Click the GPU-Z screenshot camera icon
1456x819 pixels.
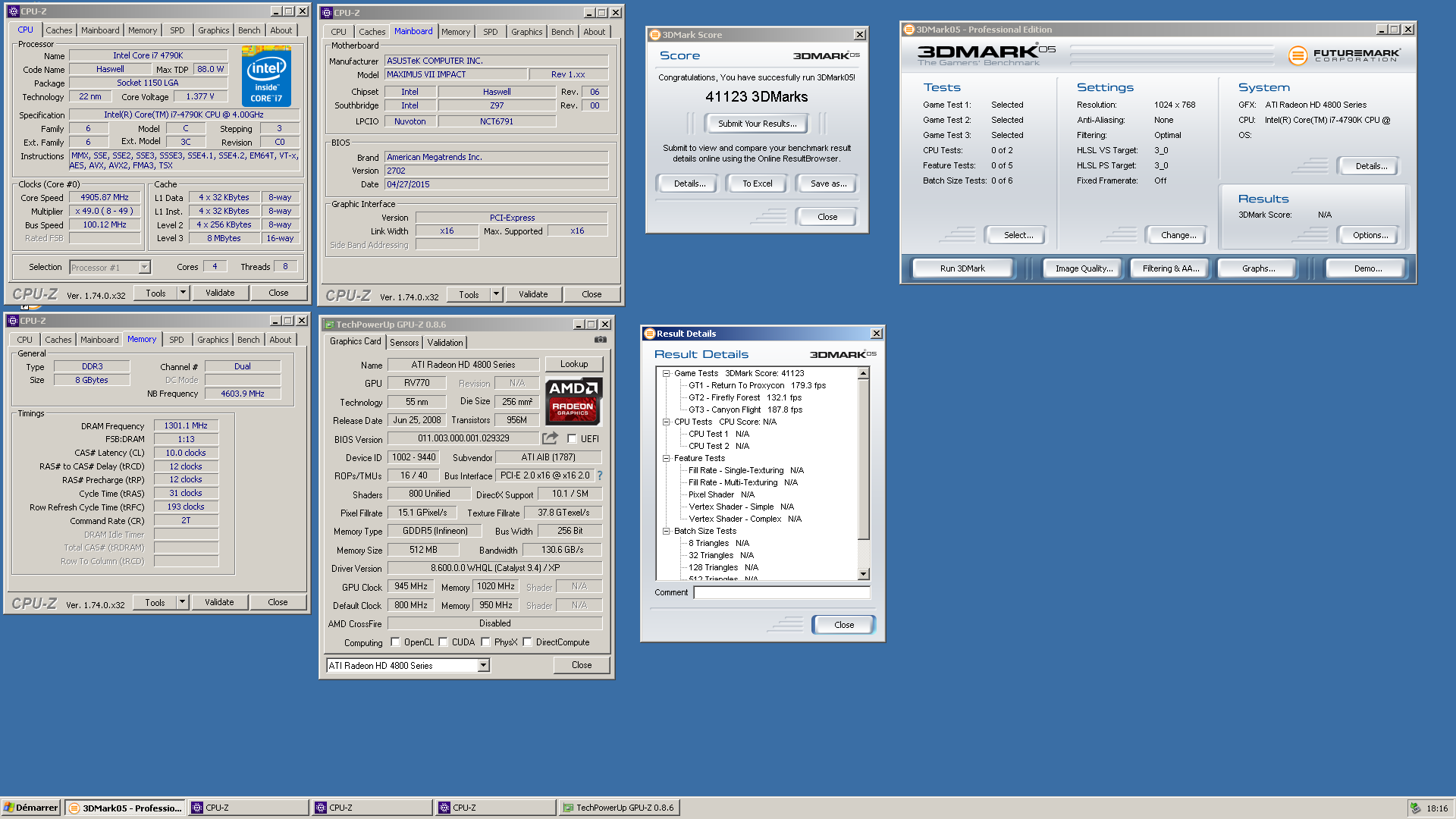pyautogui.click(x=601, y=340)
